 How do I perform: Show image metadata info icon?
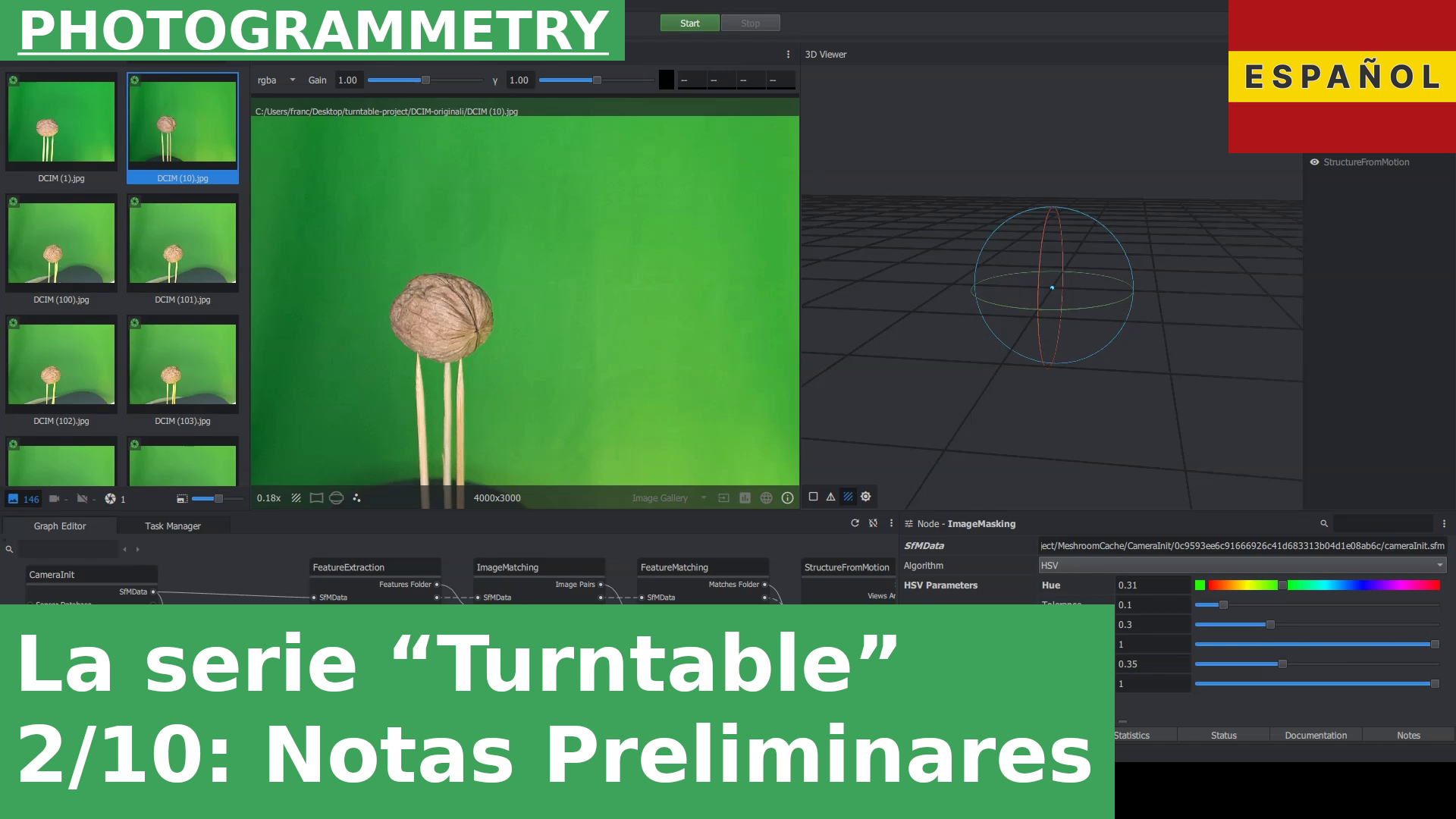788,498
